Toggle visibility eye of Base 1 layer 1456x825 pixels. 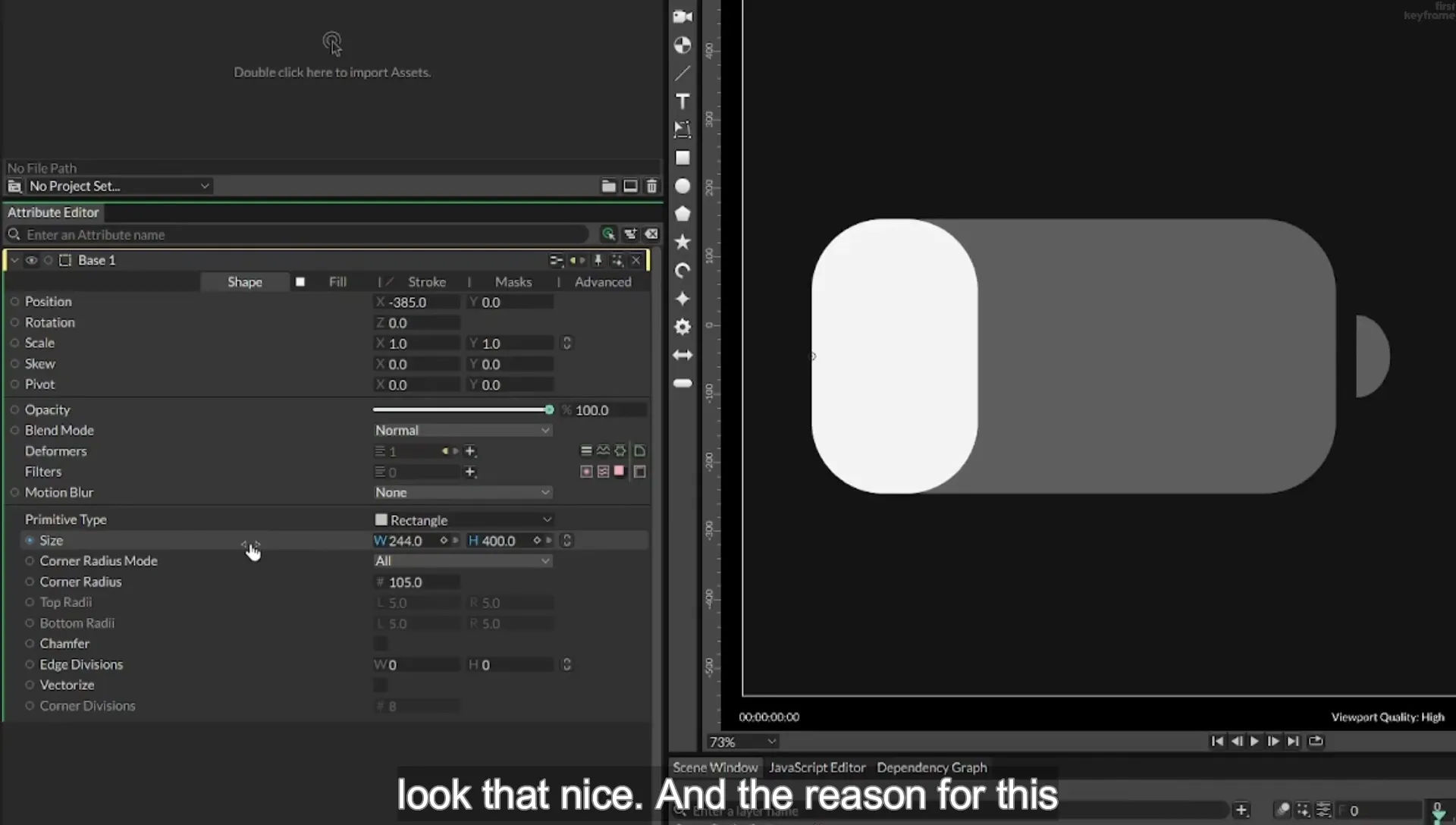coord(31,260)
